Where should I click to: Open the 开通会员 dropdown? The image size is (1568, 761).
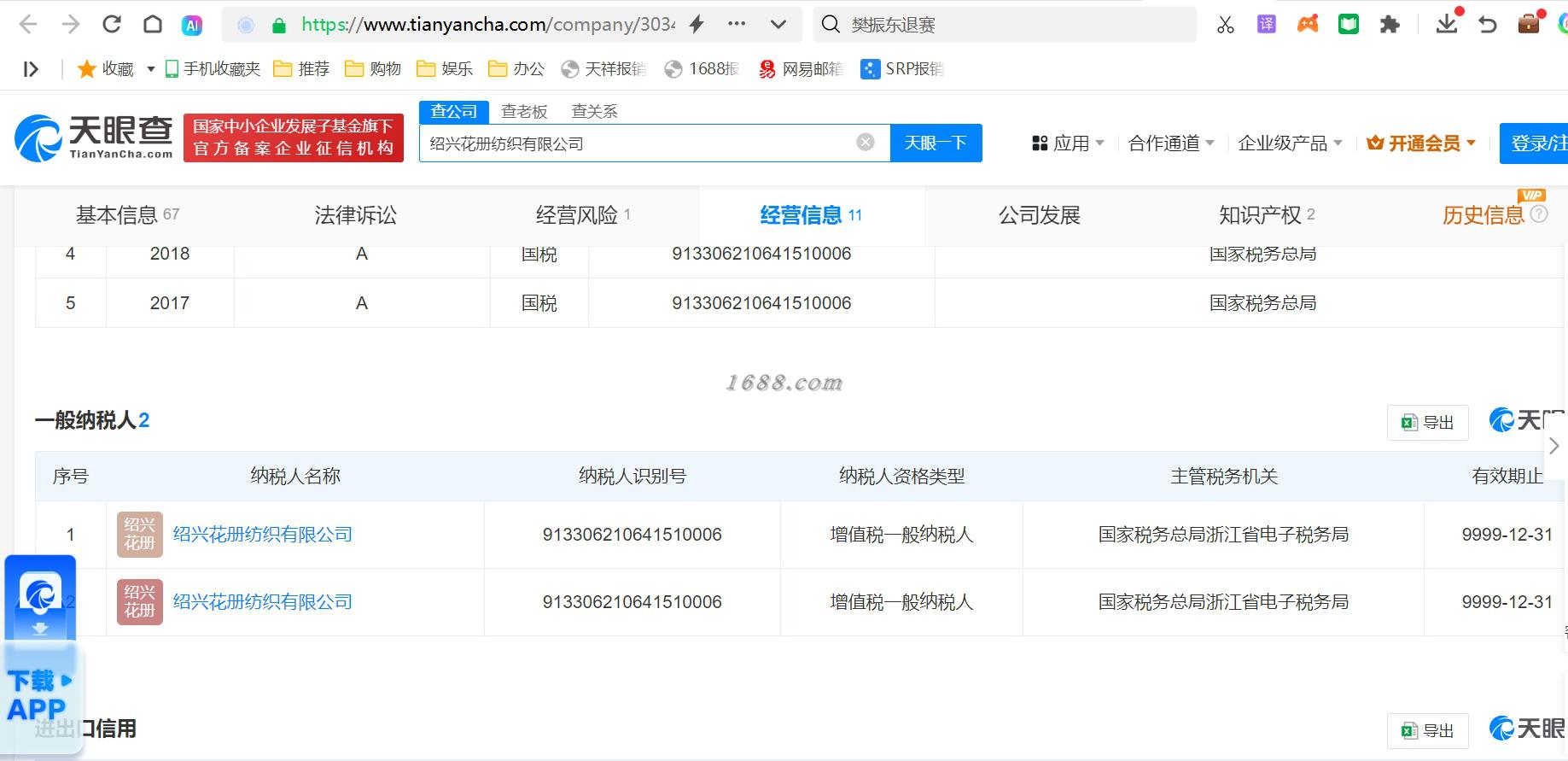(1421, 143)
